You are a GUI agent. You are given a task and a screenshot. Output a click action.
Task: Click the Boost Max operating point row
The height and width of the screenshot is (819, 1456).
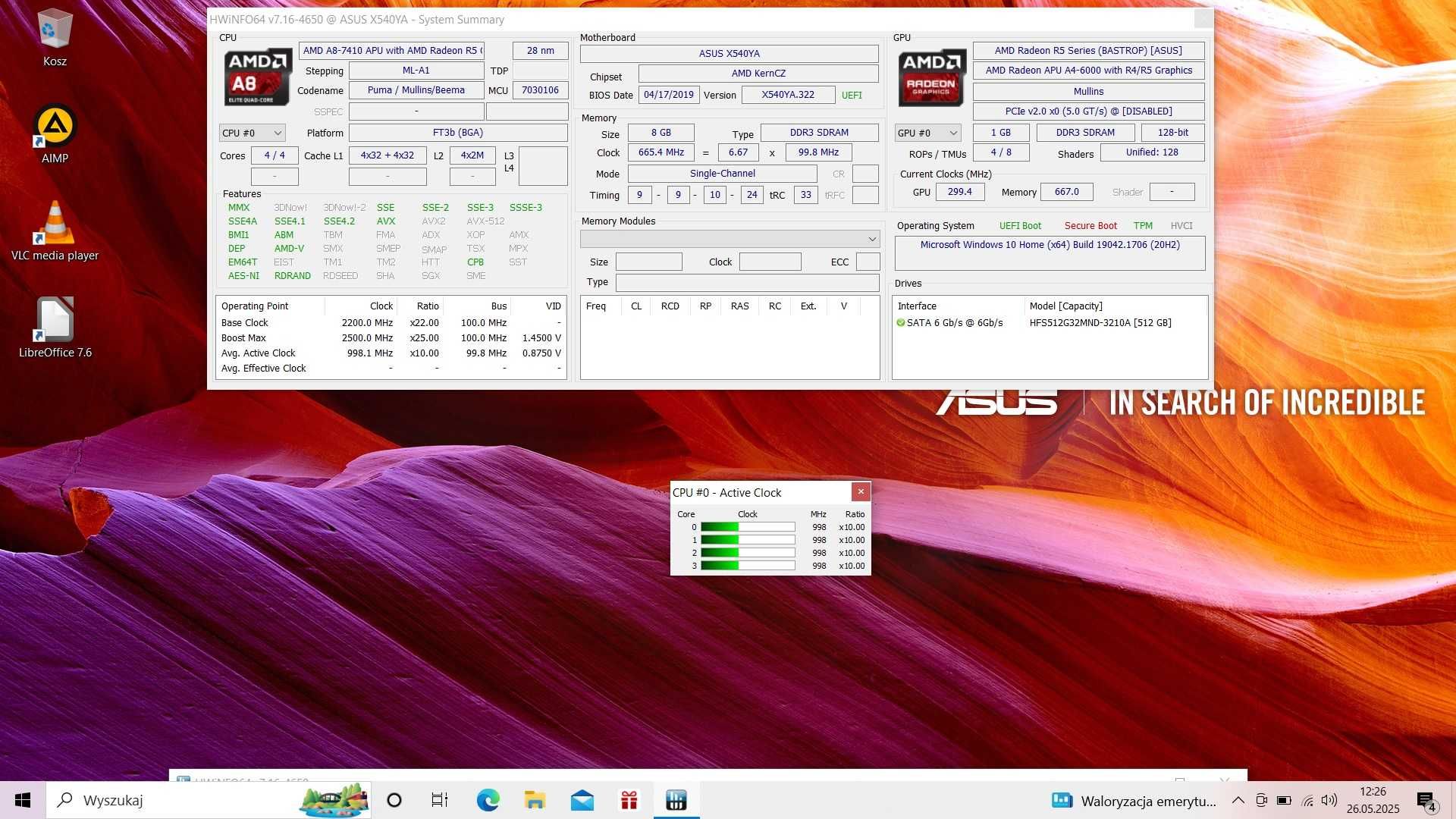pos(391,338)
